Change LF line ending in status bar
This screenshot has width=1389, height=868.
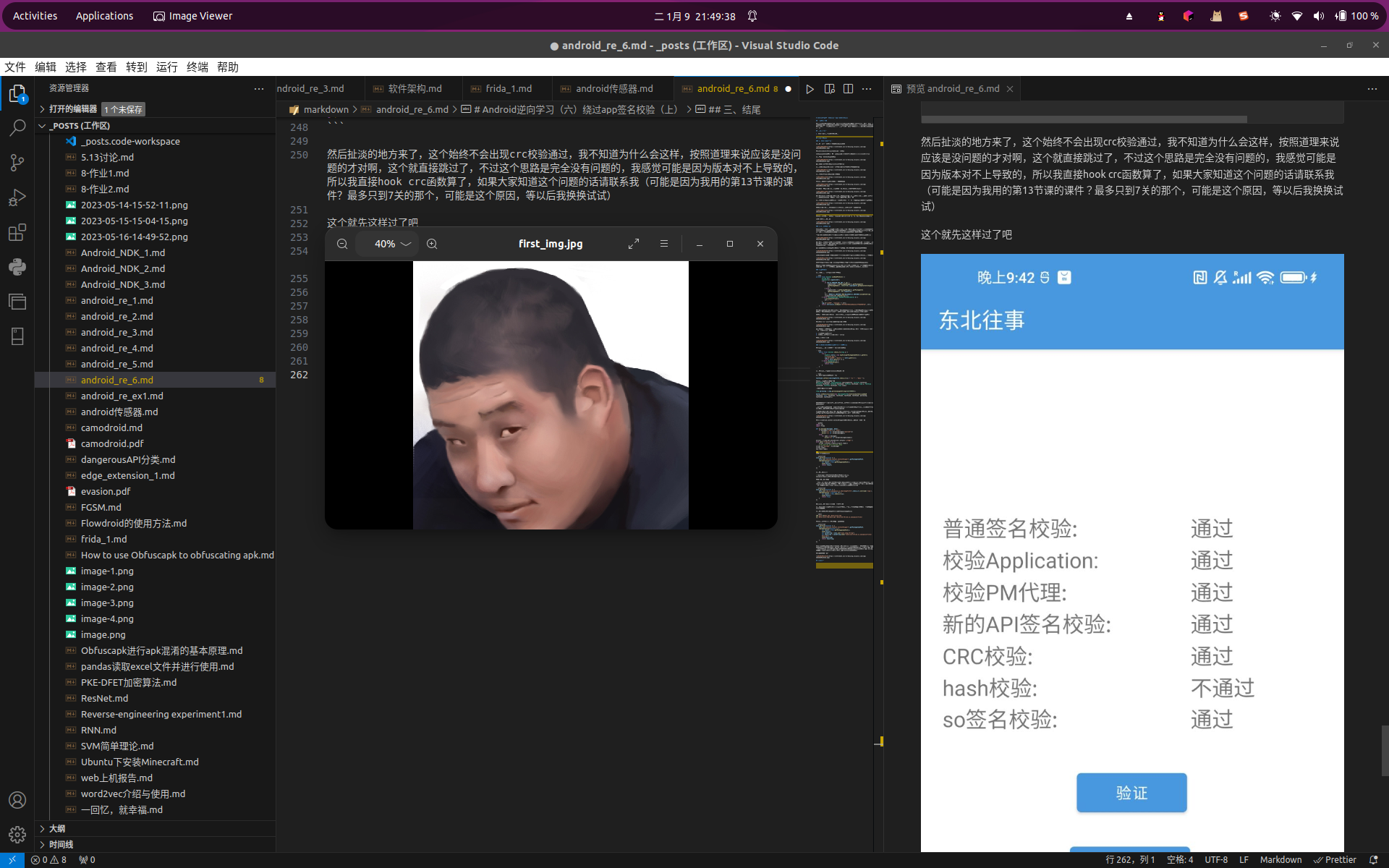click(1244, 860)
